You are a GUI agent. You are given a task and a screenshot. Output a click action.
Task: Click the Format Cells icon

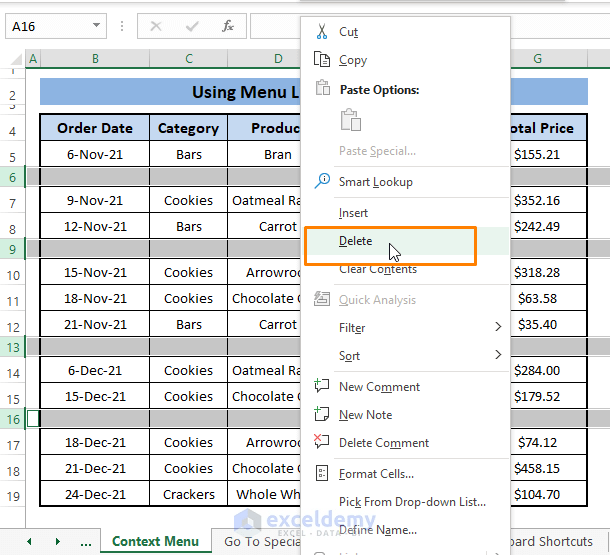322,473
